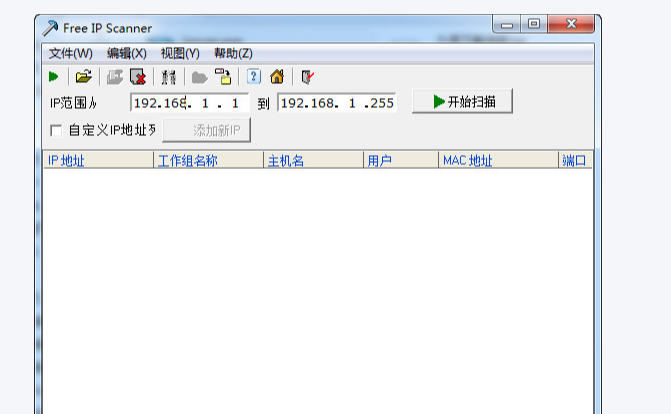
Task: Open the 编辑(X) menu
Action: pyautogui.click(x=127, y=54)
